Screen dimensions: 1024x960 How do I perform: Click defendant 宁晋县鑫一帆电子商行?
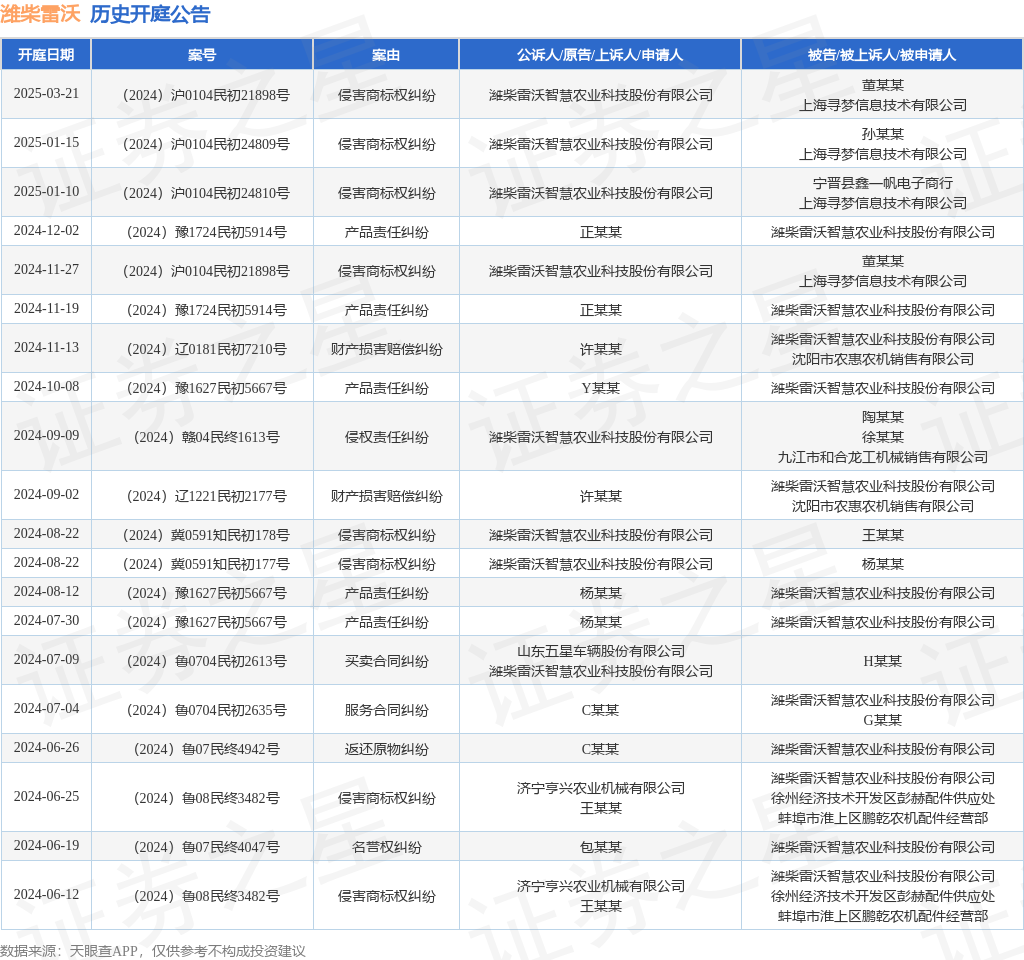882,183
